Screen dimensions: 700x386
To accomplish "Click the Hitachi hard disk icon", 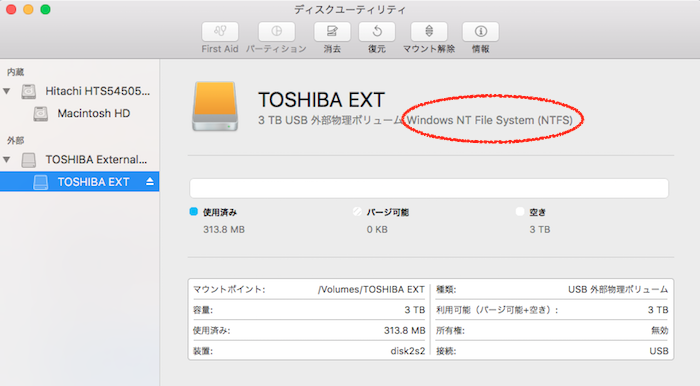I will click(x=29, y=91).
